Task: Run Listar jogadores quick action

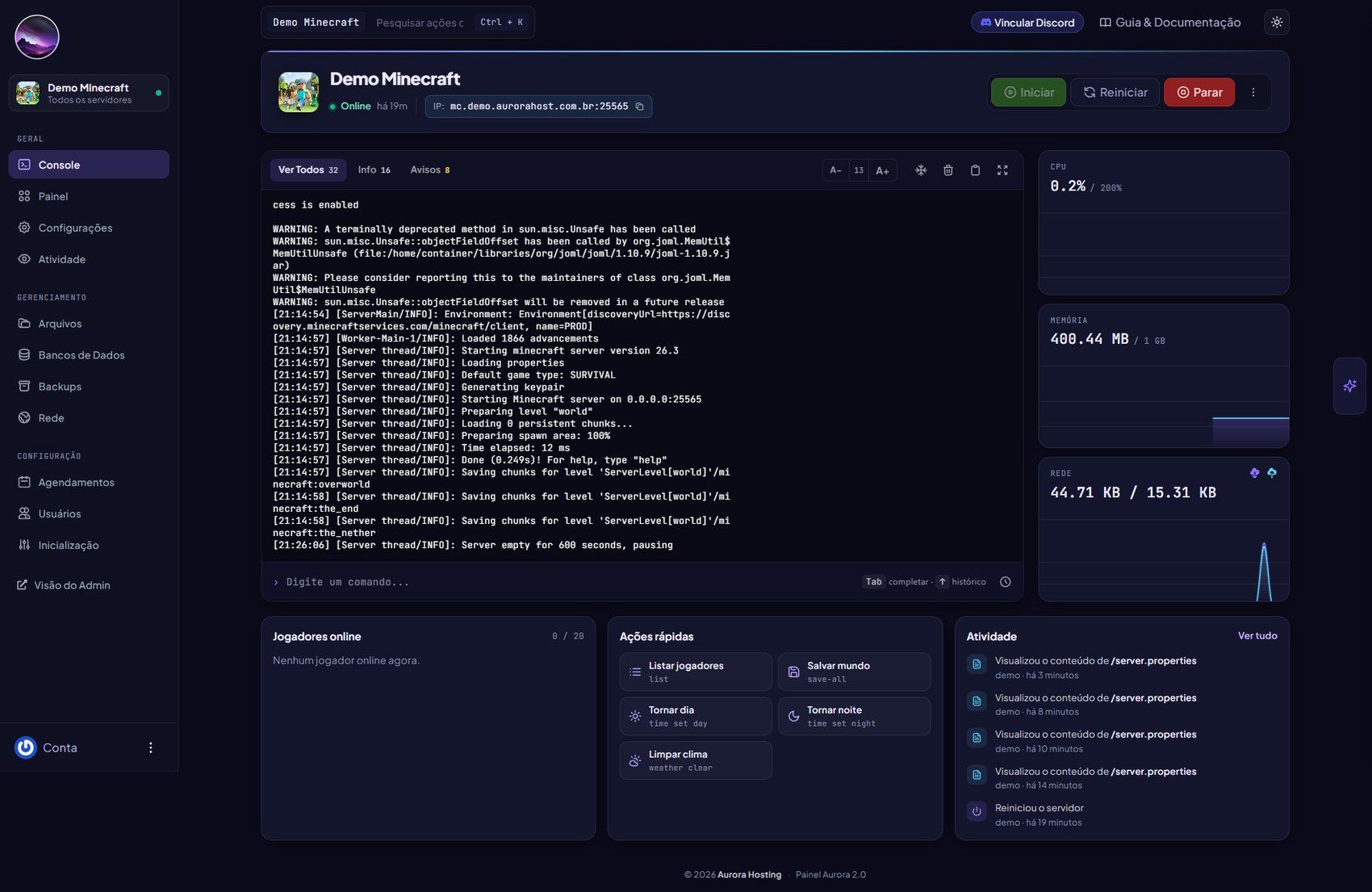Action: [696, 672]
